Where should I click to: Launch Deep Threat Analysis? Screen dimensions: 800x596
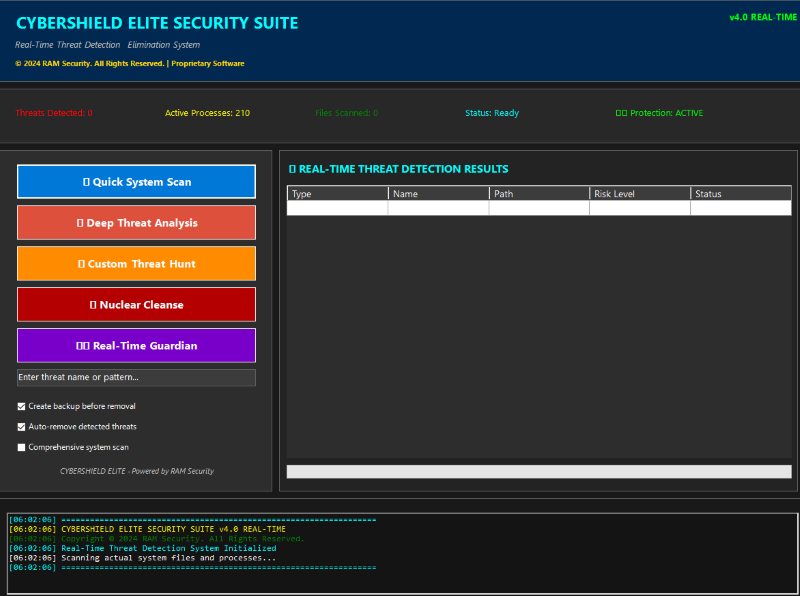tap(136, 222)
